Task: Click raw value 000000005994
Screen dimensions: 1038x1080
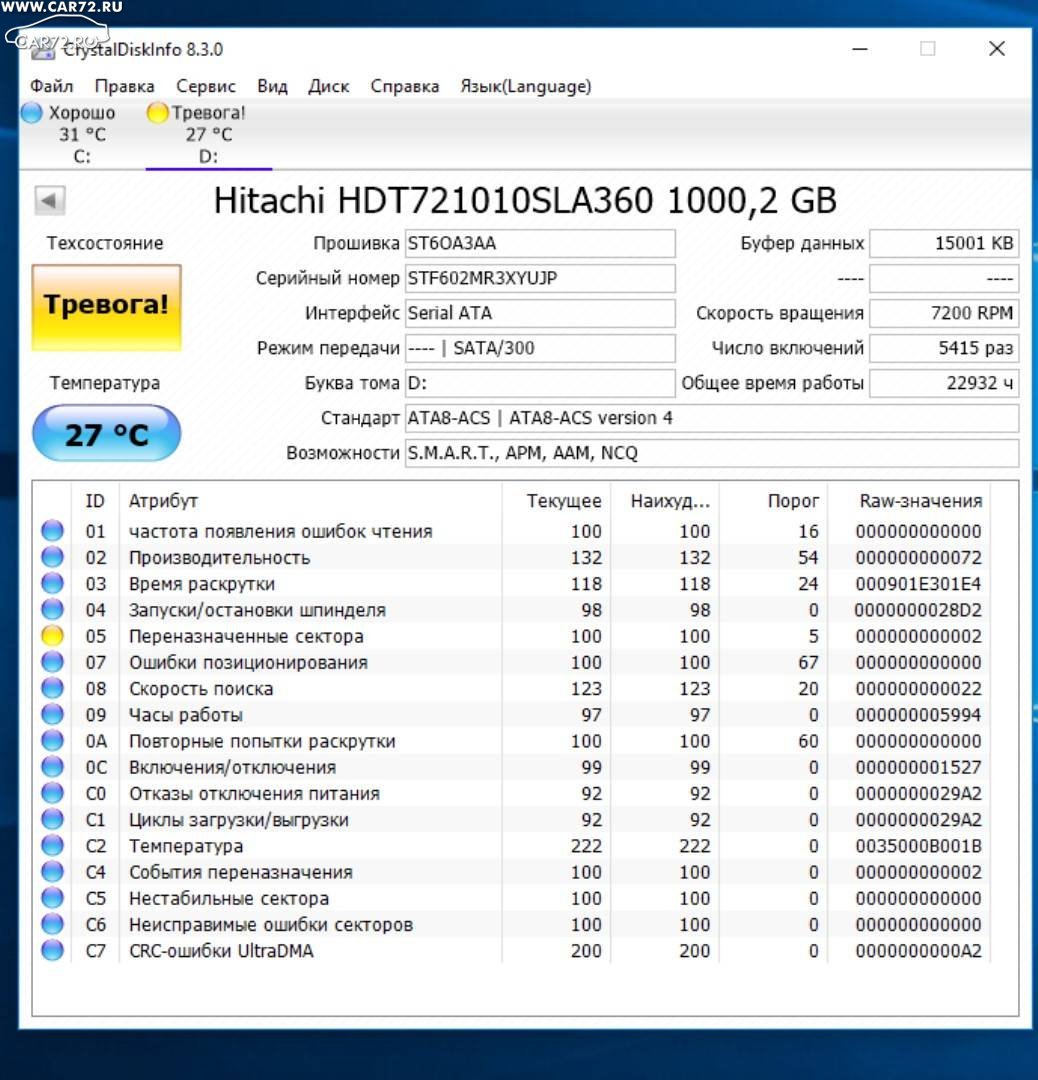Action: (x=918, y=714)
